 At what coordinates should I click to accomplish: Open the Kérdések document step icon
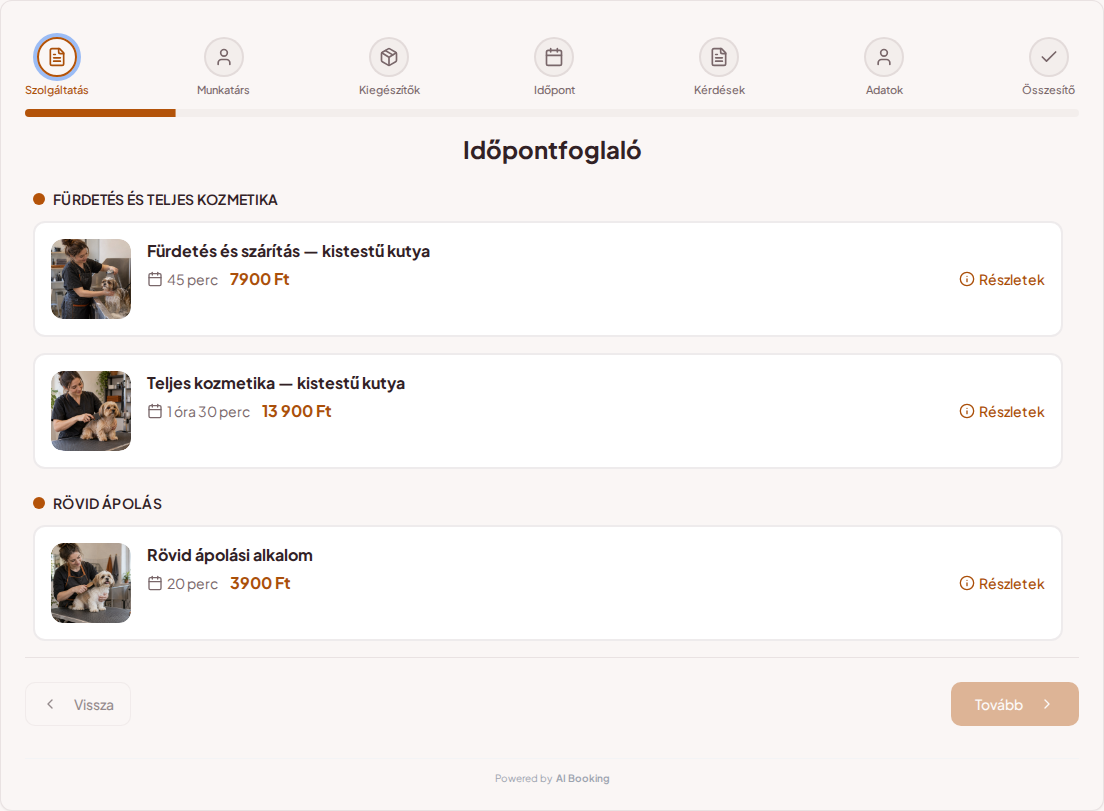719,57
